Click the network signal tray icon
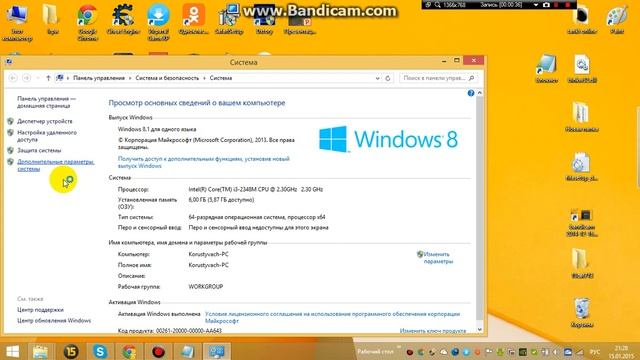Viewport: 640px width, 360px height. [579, 352]
